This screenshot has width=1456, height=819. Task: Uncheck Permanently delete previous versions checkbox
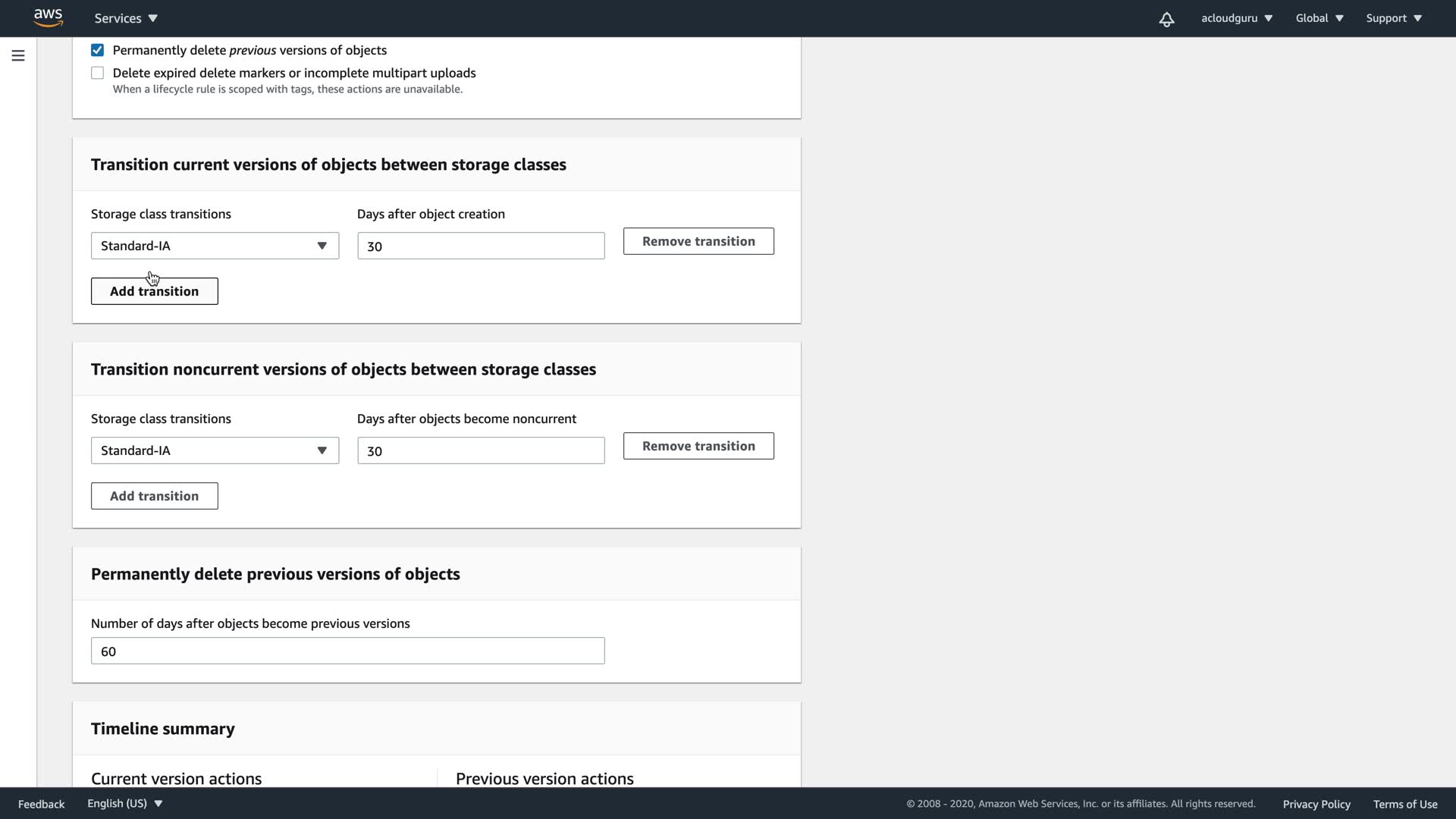pos(98,50)
